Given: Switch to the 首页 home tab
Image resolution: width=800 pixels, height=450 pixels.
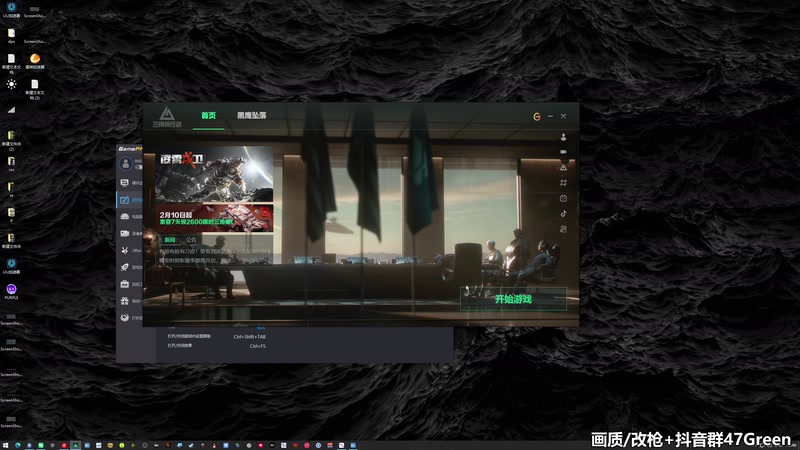Looking at the screenshot, I should click(x=208, y=116).
